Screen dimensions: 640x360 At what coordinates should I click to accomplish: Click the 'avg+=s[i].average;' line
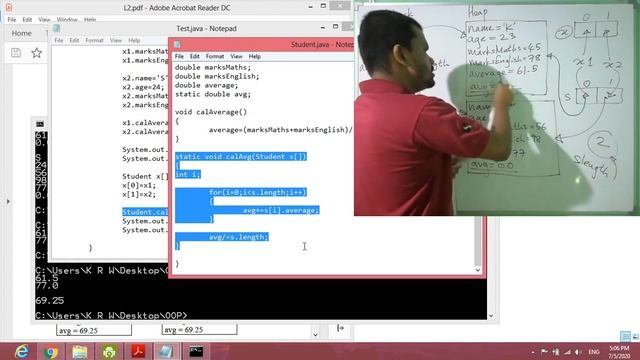(x=281, y=210)
